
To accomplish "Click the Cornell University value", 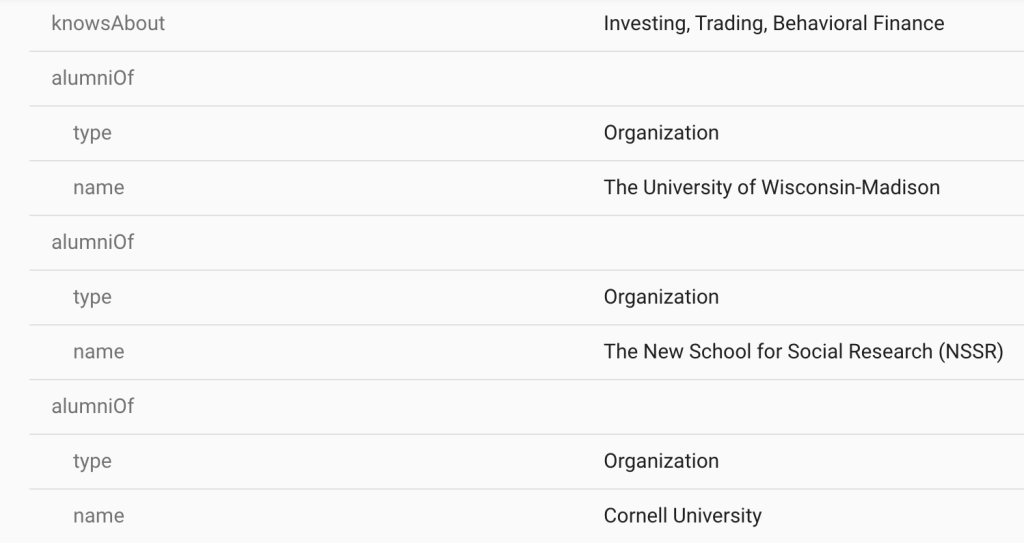I will coord(682,516).
